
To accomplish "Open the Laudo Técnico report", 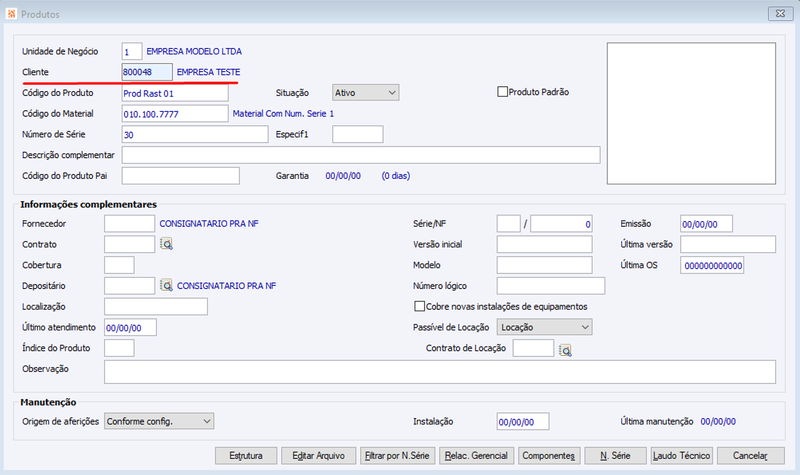I will [682, 456].
